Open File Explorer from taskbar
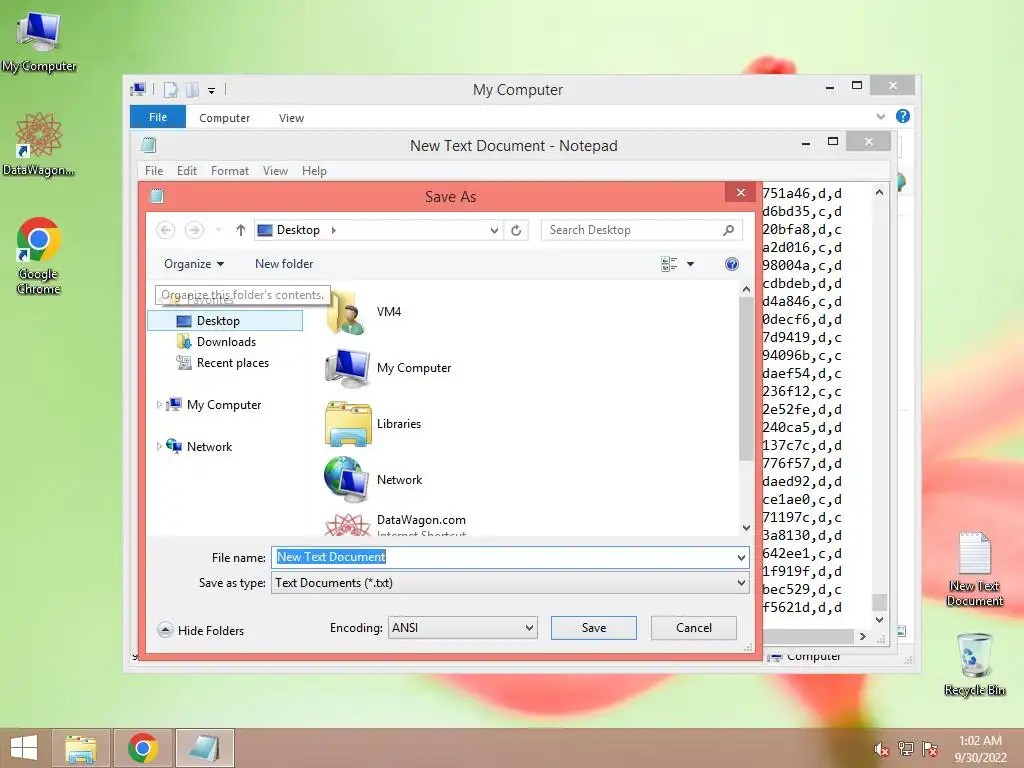 click(81, 748)
